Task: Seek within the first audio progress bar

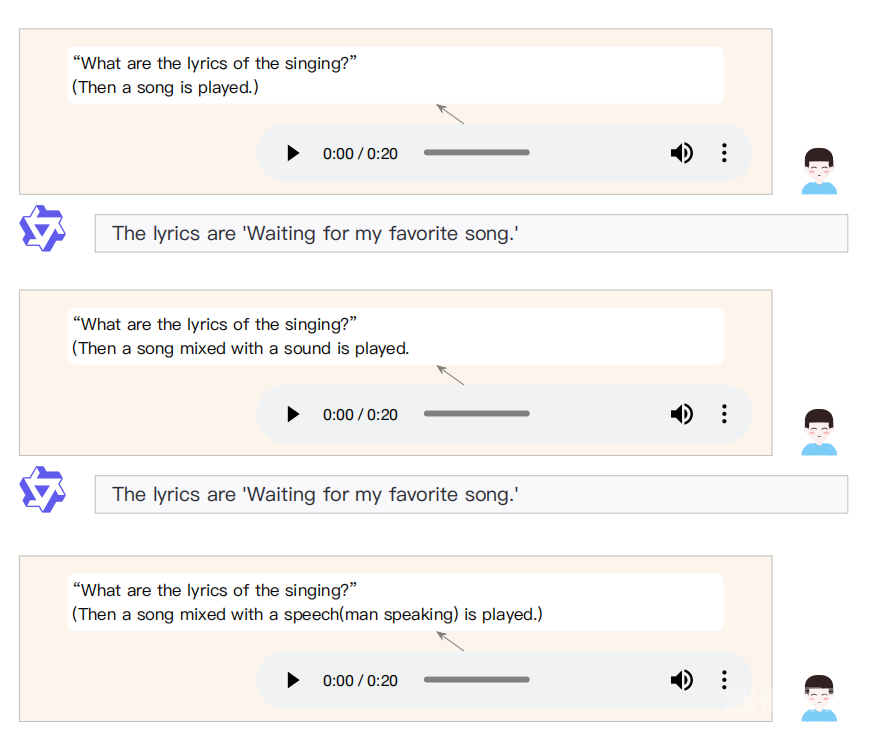Action: (x=477, y=152)
